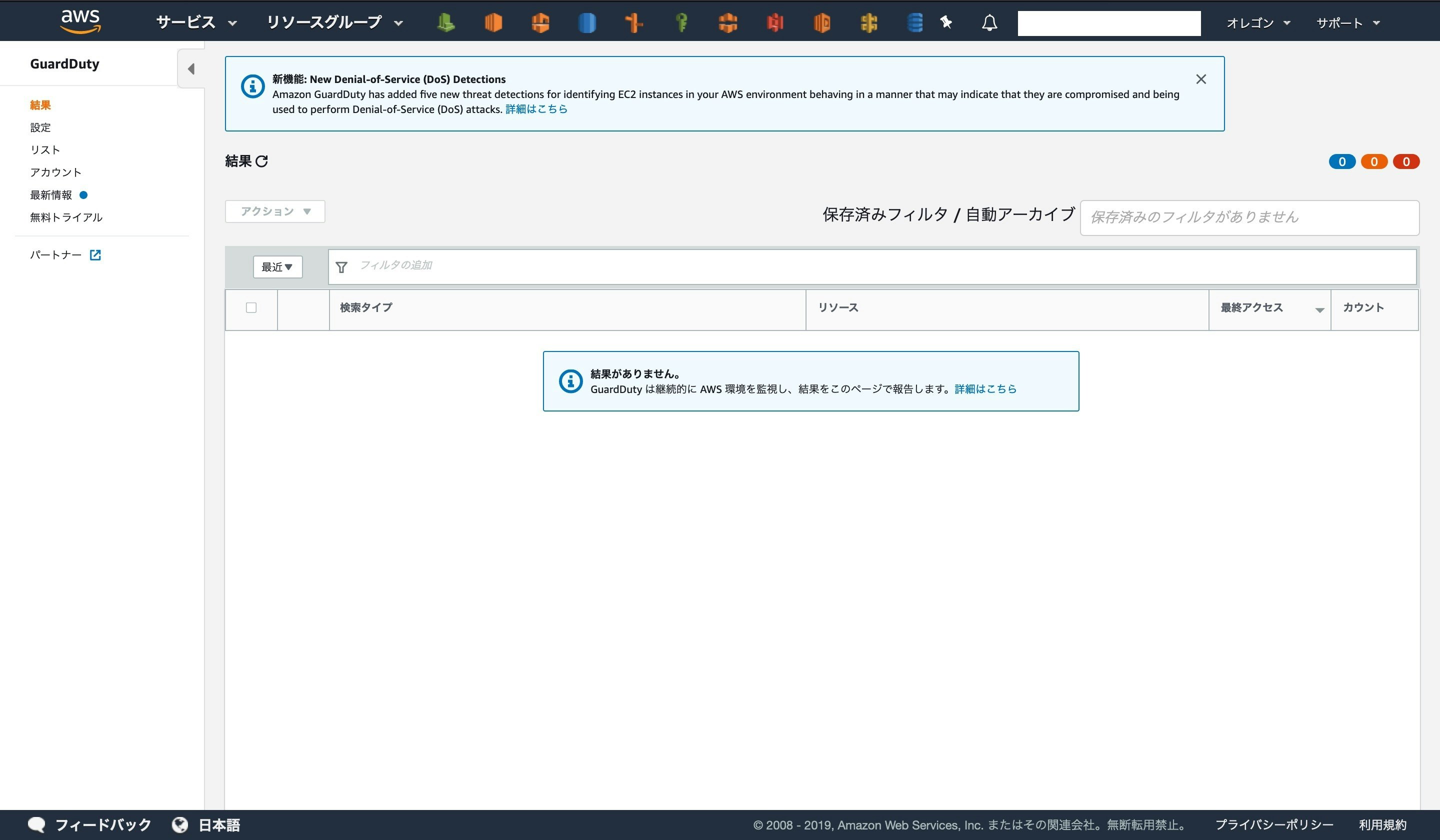
Task: Open the orange Lambda shortcut icon
Action: pos(540,23)
